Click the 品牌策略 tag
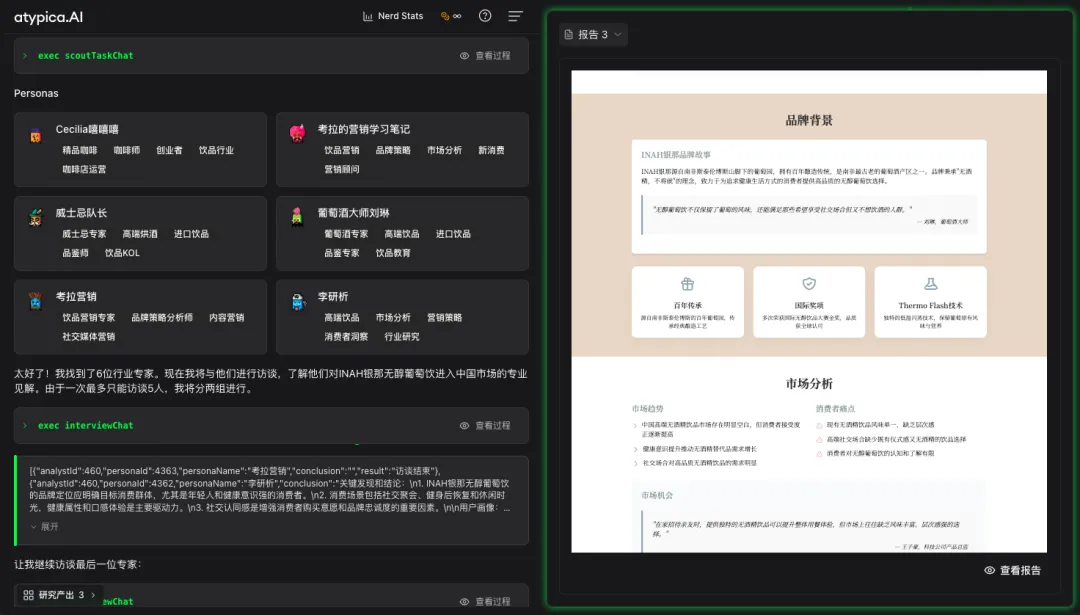Image resolution: width=1080 pixels, height=615 pixels. [x=393, y=150]
